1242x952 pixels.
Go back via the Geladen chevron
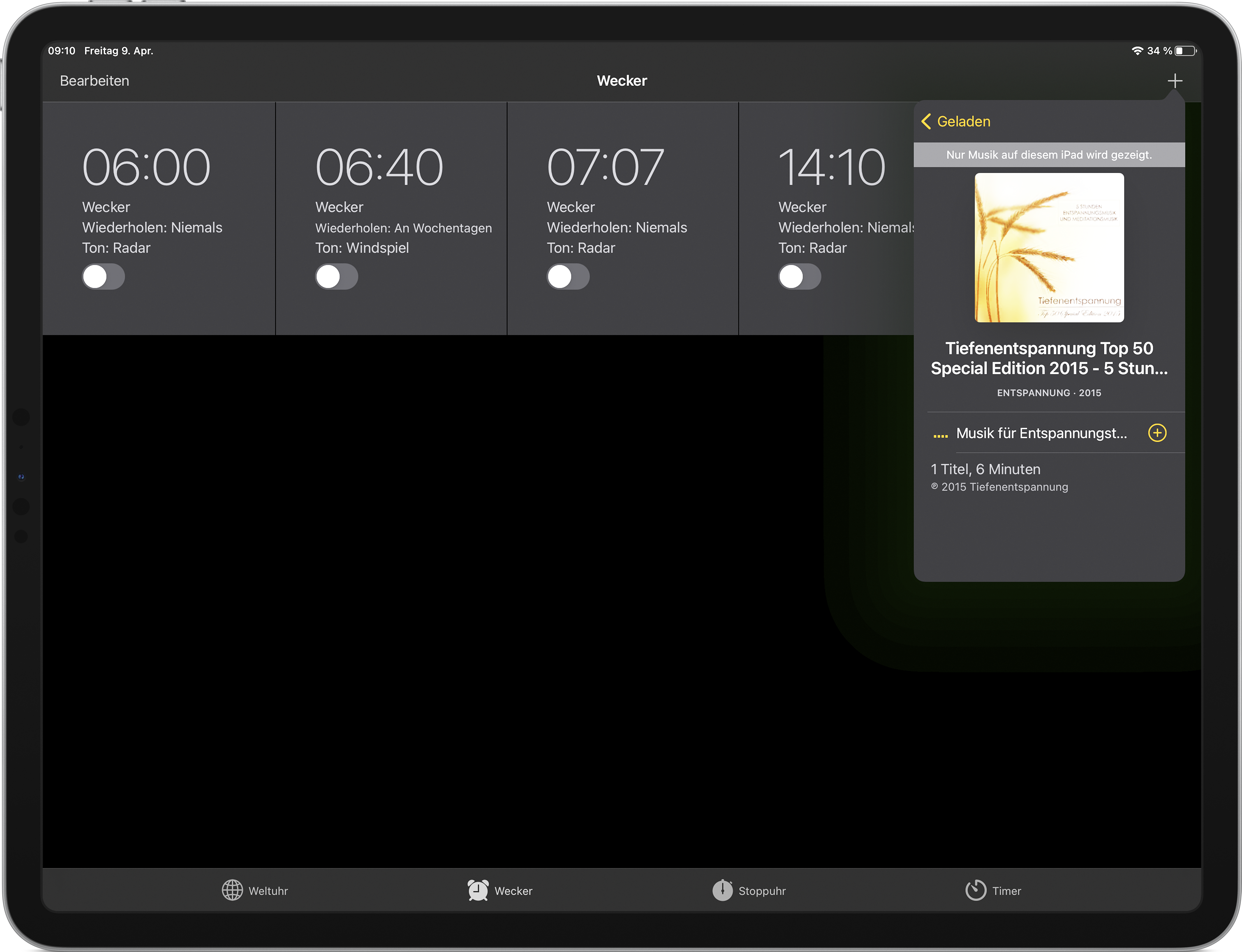(927, 121)
